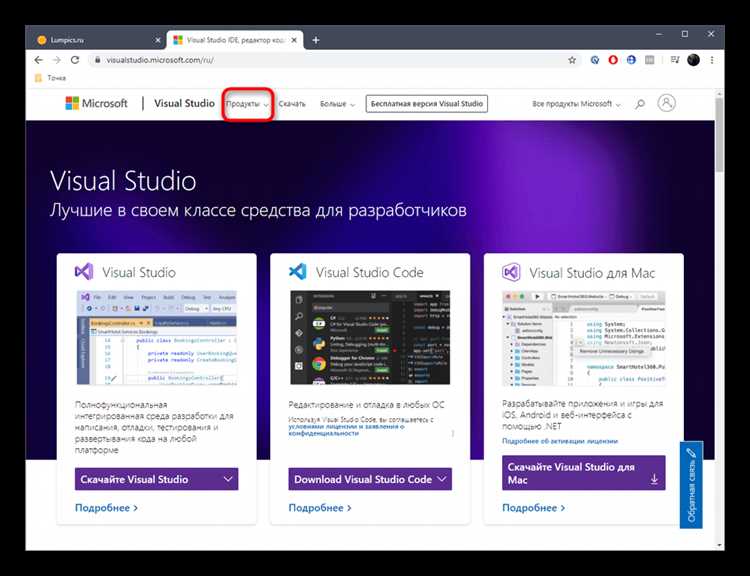This screenshot has width=750, height=576.
Task: Click the heading Лучшие в своем классе средства
Action: (x=258, y=210)
